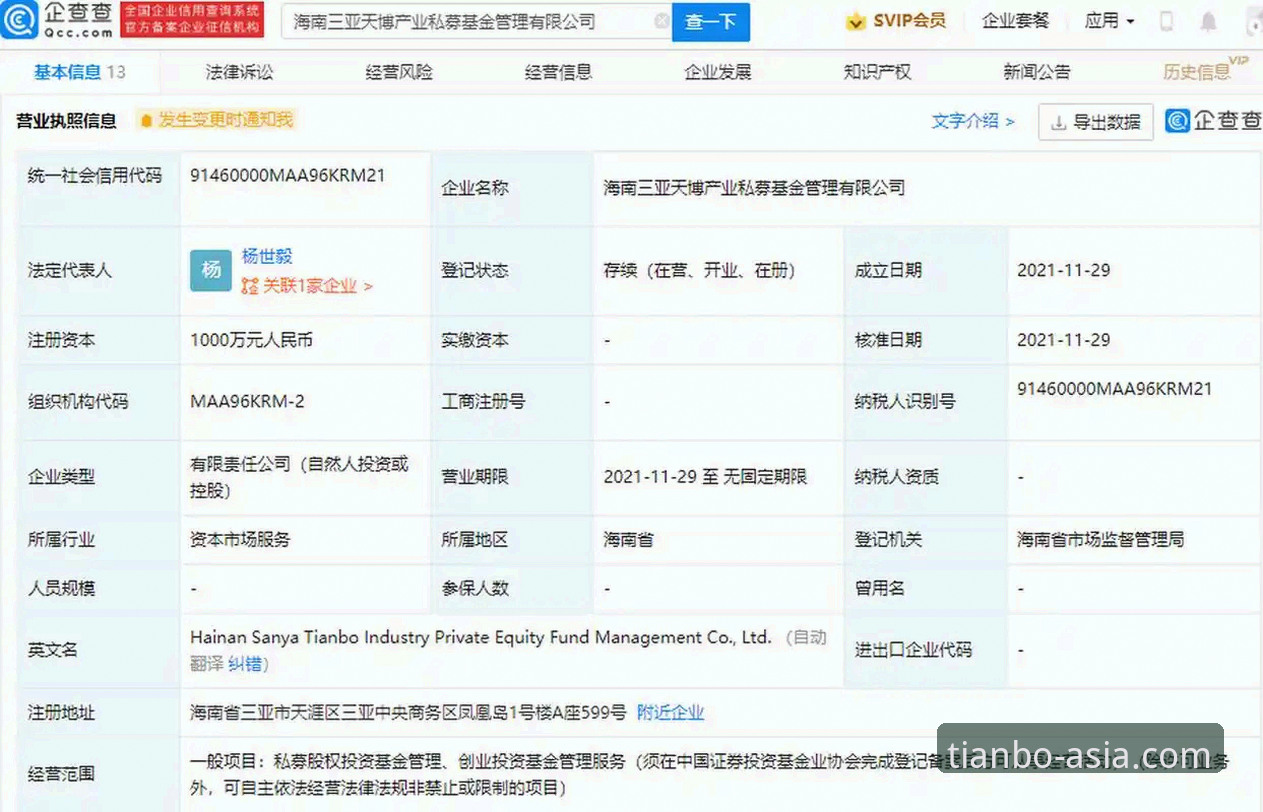Click the English name Hainan Sanya Tianbo Industry
The image size is (1263, 812).
(x=481, y=637)
